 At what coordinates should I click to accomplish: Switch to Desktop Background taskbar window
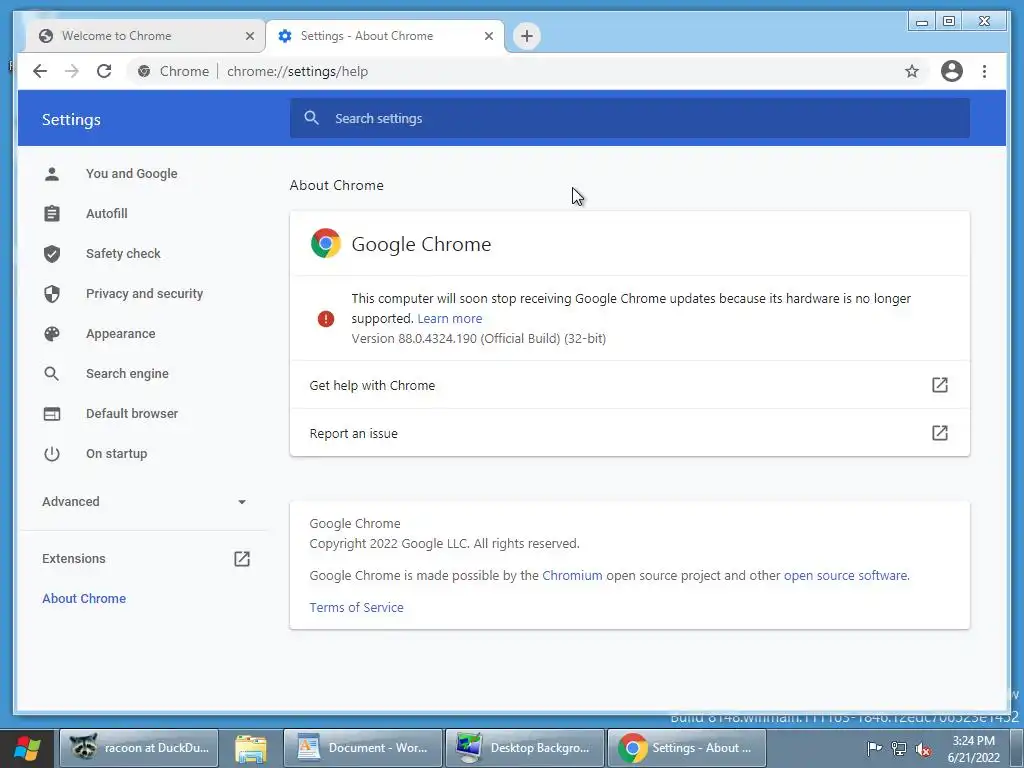click(524, 748)
